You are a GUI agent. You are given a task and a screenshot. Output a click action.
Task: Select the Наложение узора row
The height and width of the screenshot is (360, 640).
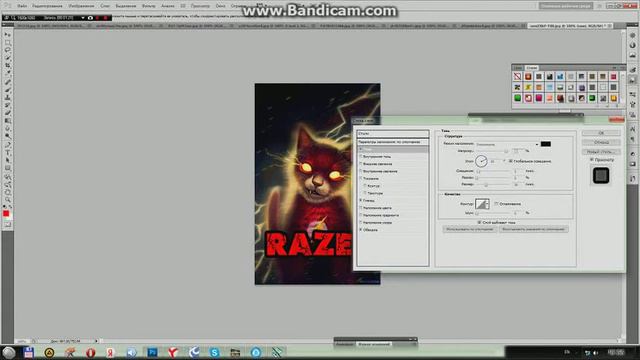click(x=393, y=222)
